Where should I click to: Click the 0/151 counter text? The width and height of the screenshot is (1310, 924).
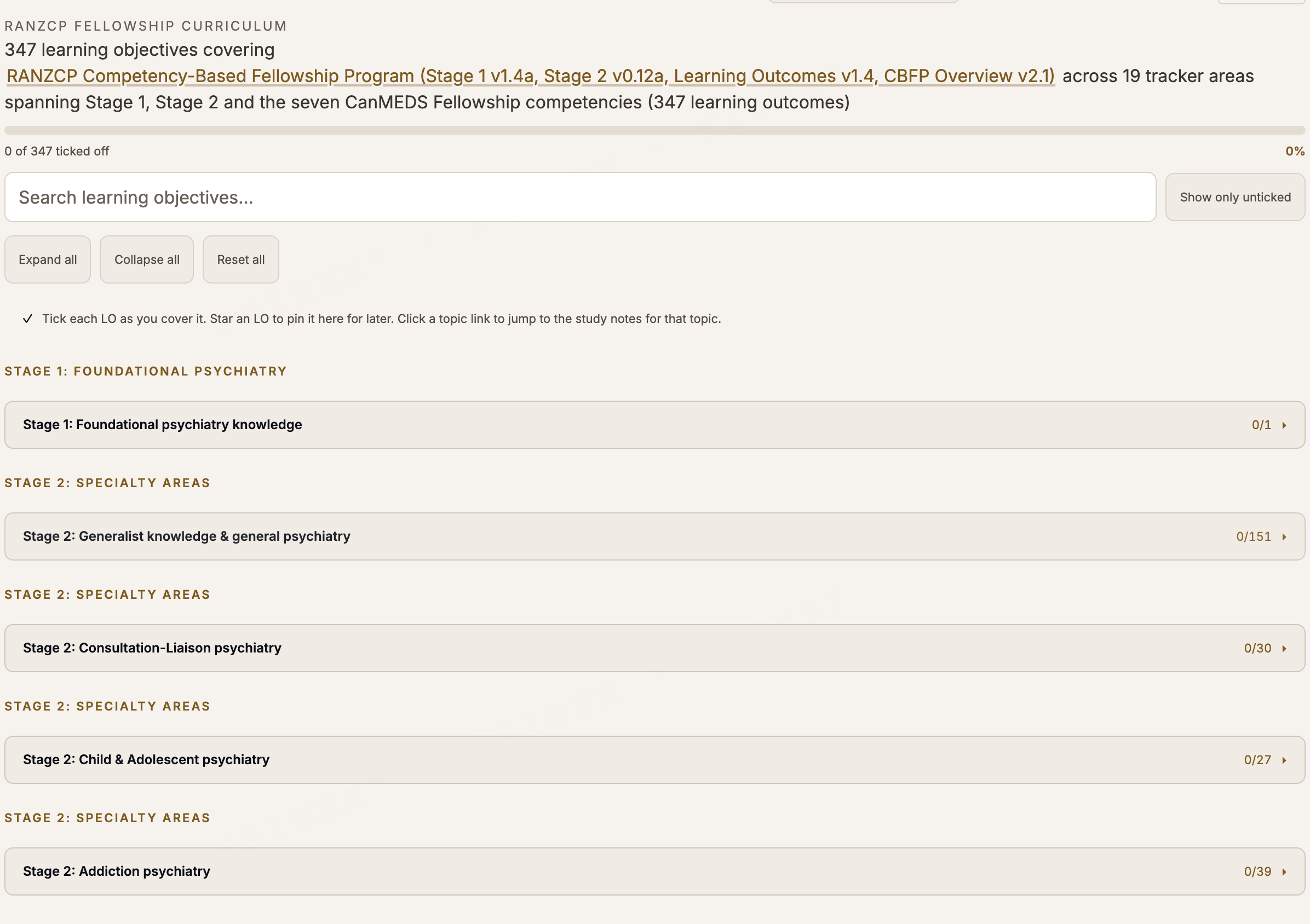[1254, 536]
